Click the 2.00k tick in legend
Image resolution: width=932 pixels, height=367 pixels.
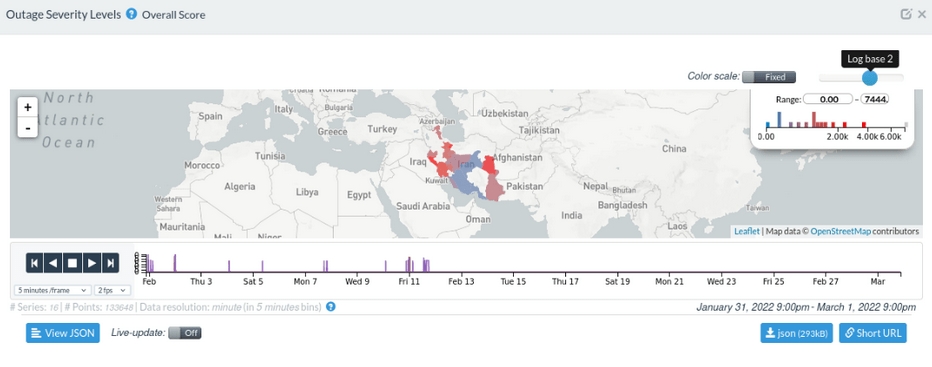tap(837, 136)
